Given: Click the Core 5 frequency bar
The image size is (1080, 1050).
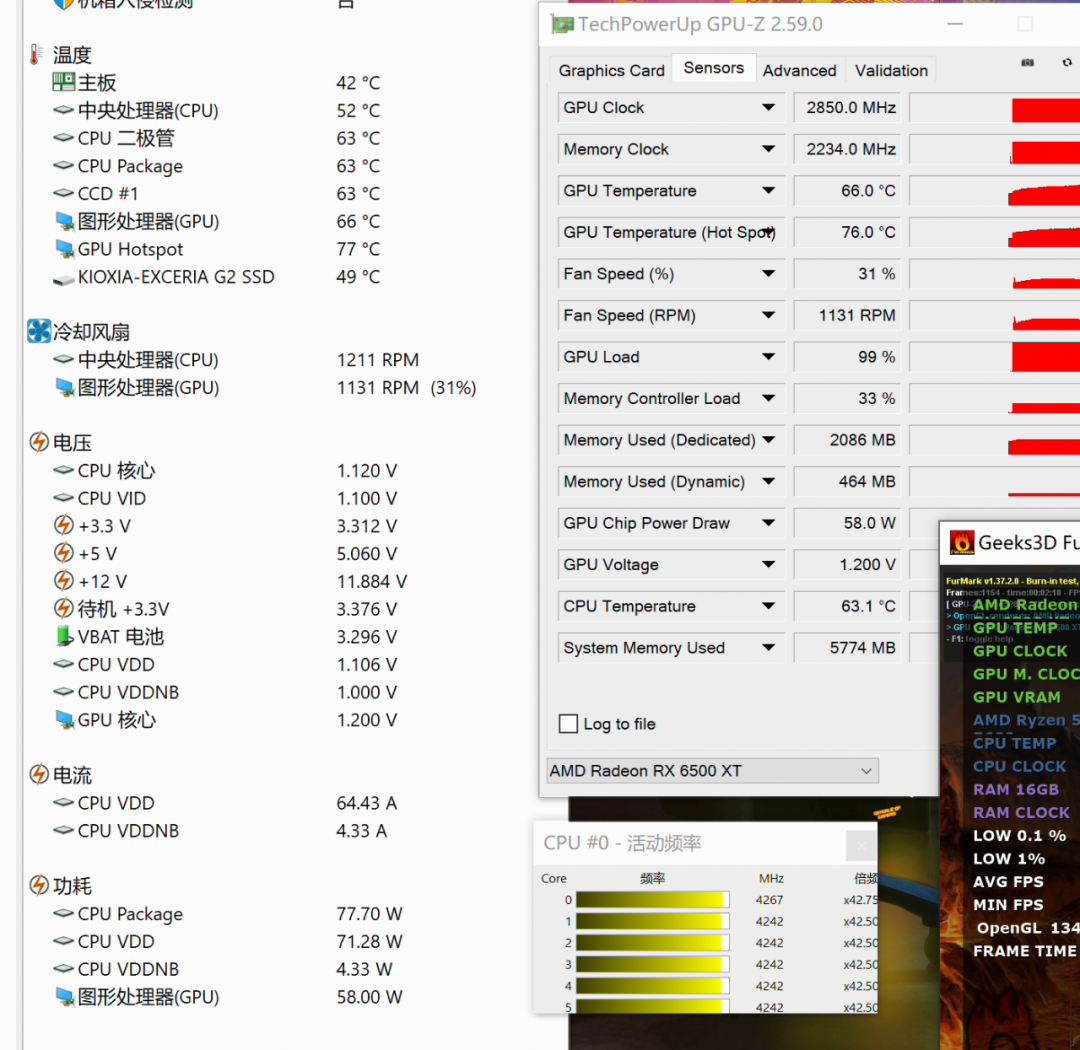Looking at the screenshot, I should click(652, 1007).
